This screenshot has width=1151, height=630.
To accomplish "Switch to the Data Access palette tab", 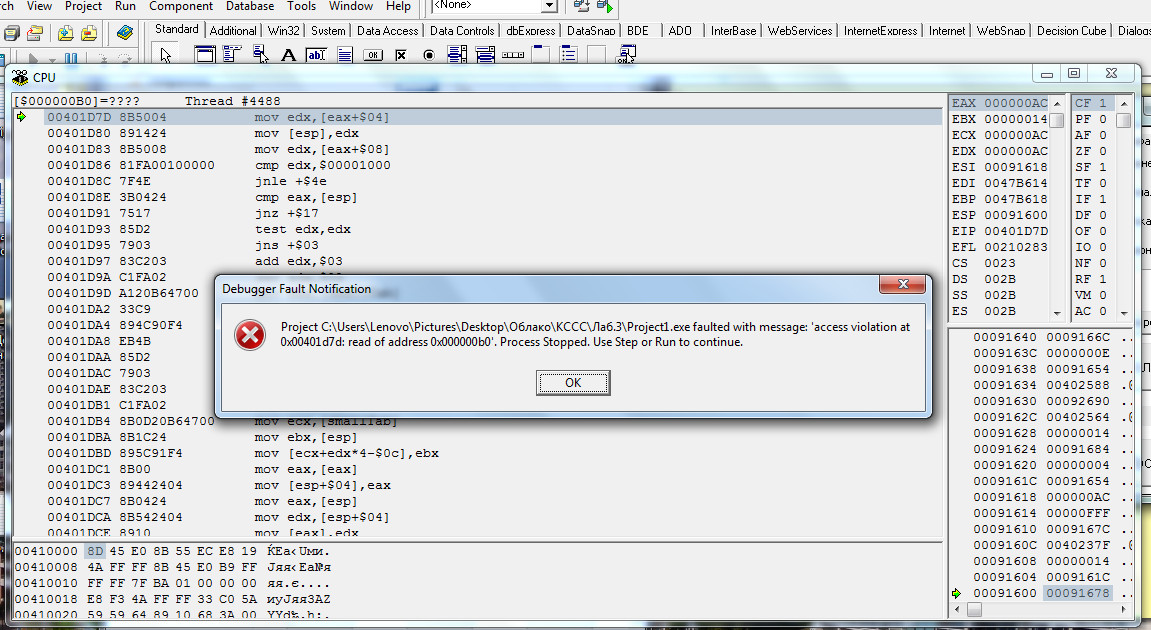I will pyautogui.click(x=387, y=31).
